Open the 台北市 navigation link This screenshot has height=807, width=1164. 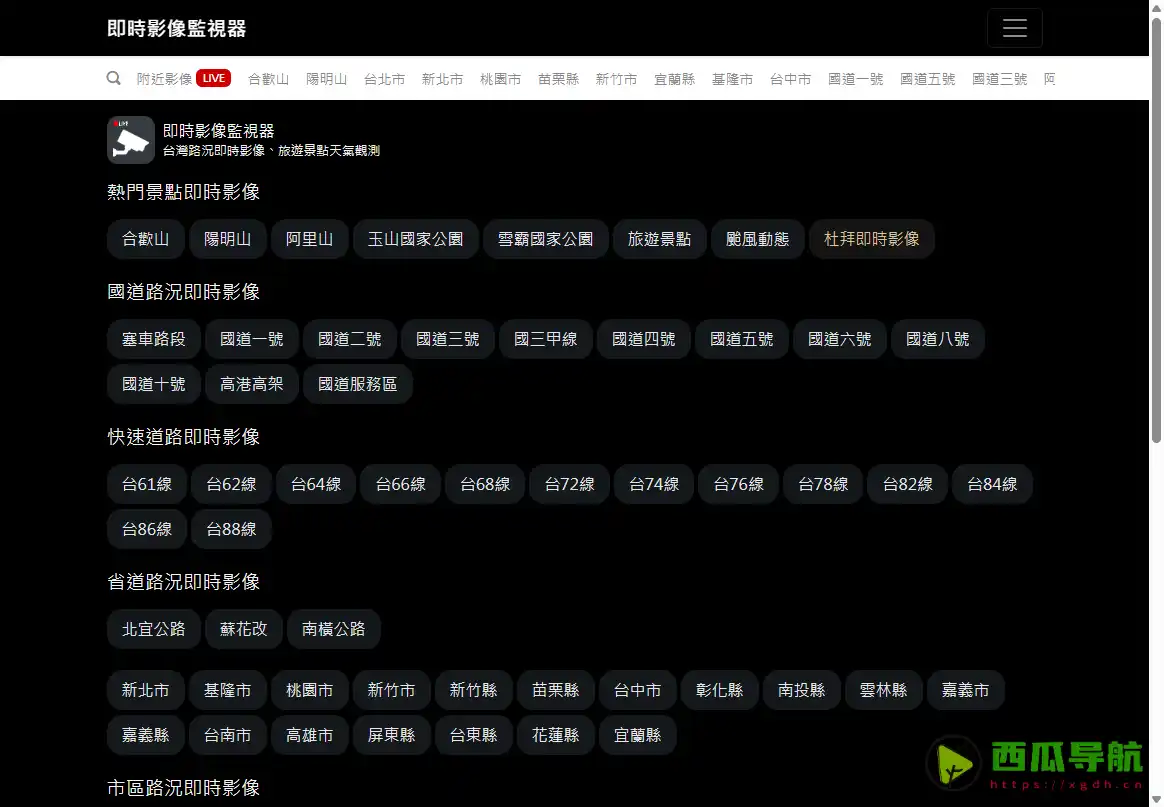pos(385,78)
